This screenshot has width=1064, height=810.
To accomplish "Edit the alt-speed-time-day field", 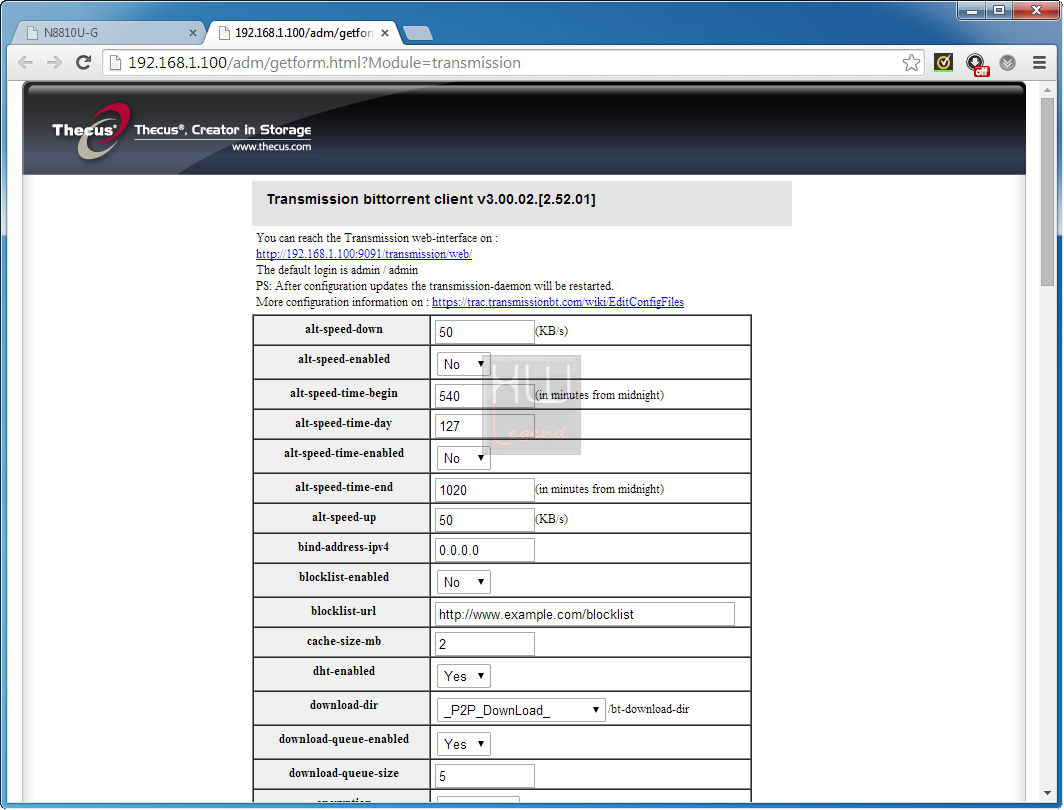I will [x=484, y=426].
